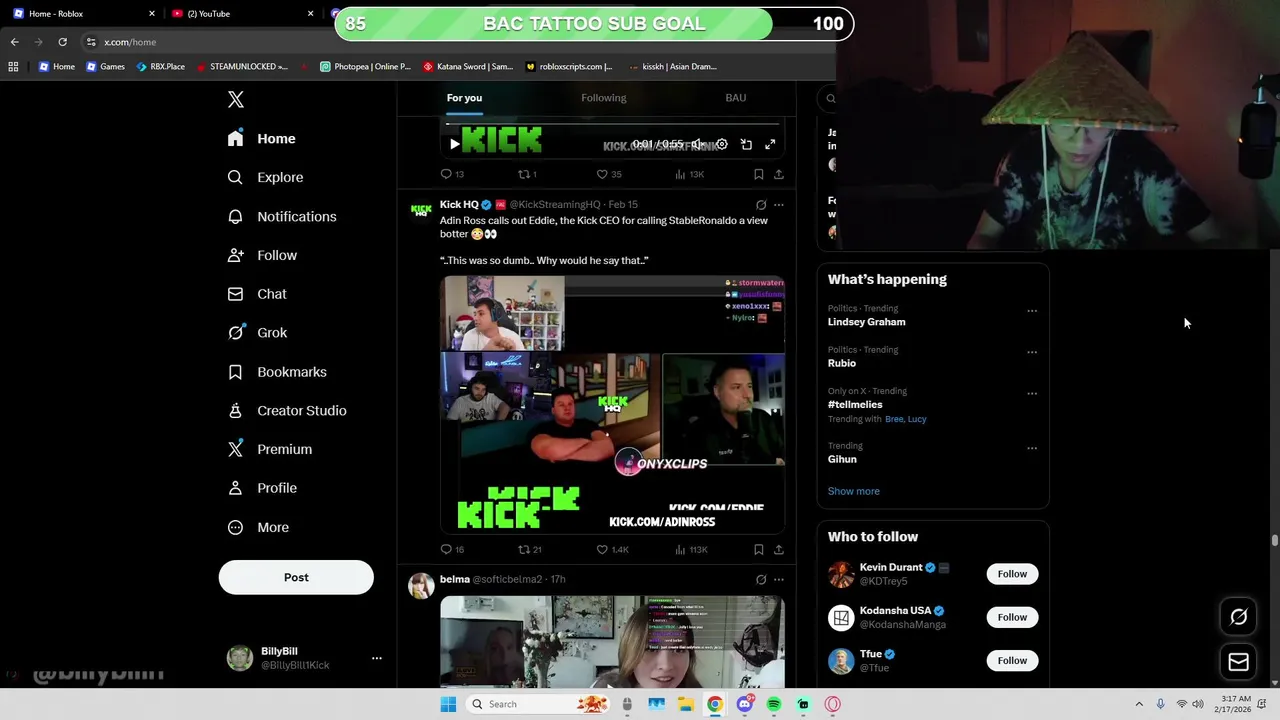Image resolution: width=1280 pixels, height=720 pixels.
Task: Open the Chat section
Action: pos(257,294)
